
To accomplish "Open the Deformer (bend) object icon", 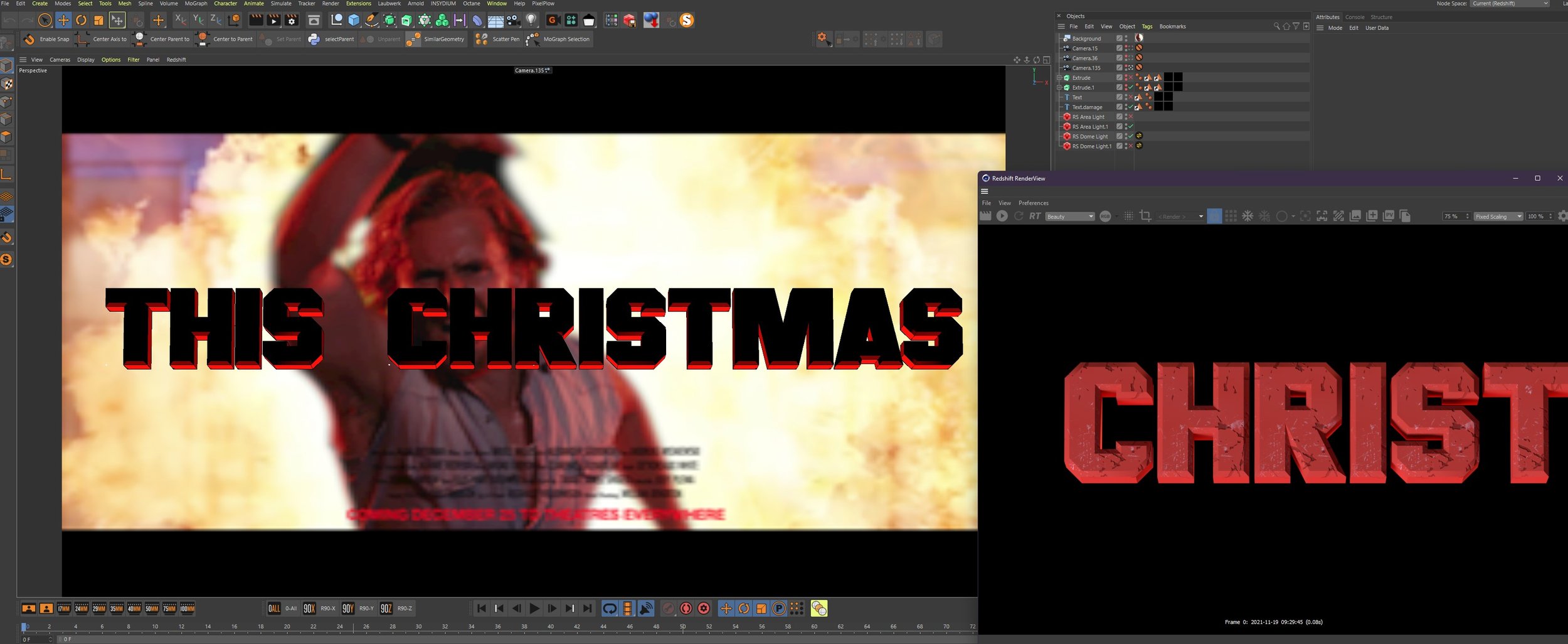I will [477, 20].
